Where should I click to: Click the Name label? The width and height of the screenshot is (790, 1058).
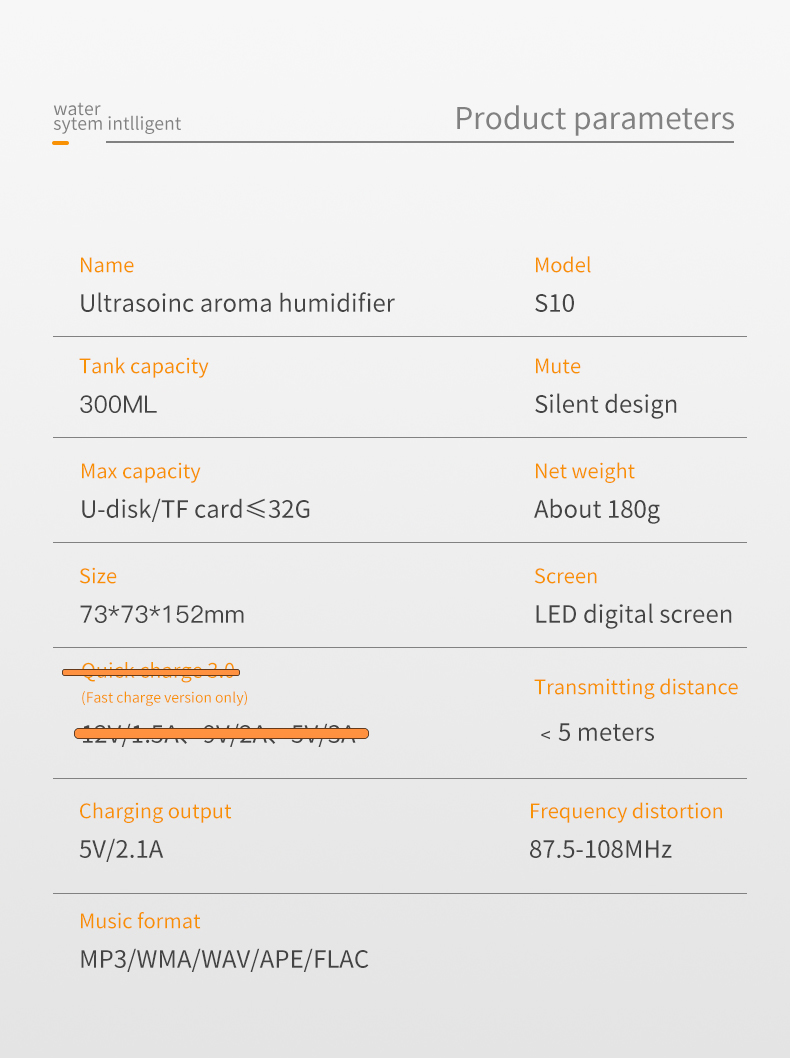[x=107, y=265]
